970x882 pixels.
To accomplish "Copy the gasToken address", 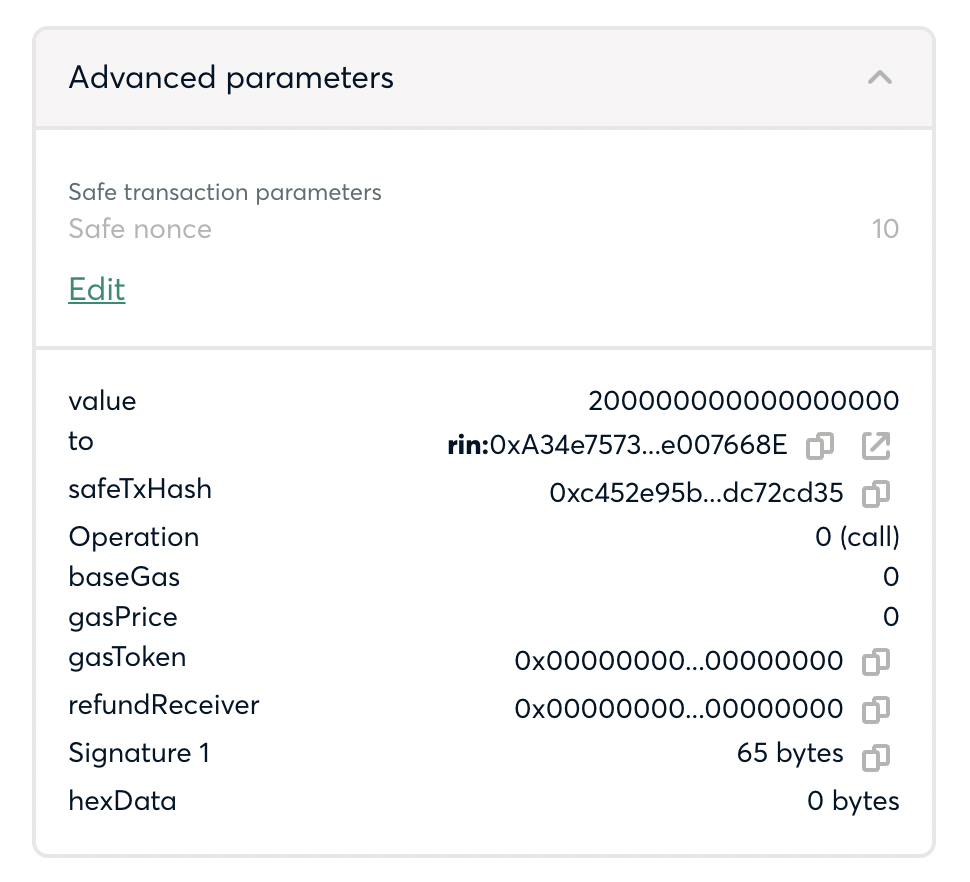I will pos(876,661).
